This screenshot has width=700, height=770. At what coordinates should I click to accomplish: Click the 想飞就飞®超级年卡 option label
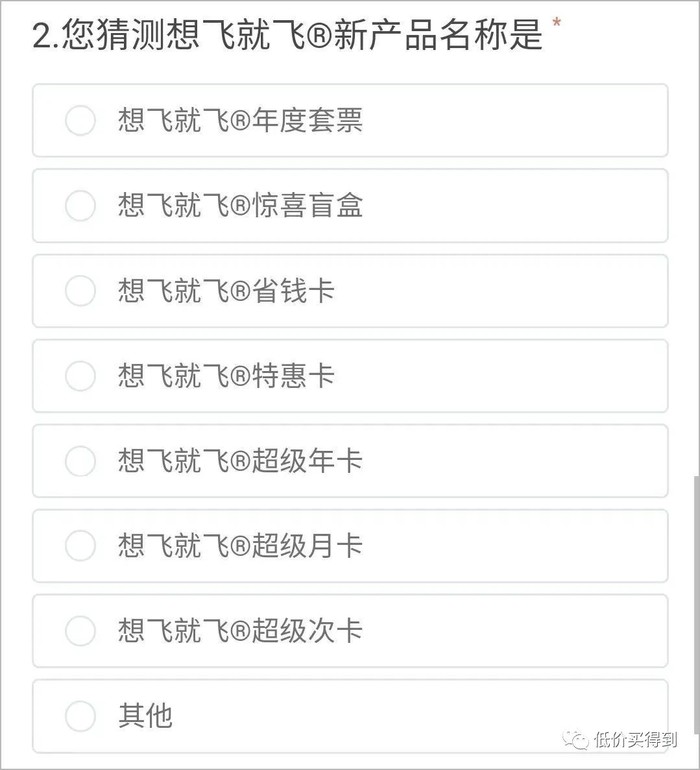(240, 461)
